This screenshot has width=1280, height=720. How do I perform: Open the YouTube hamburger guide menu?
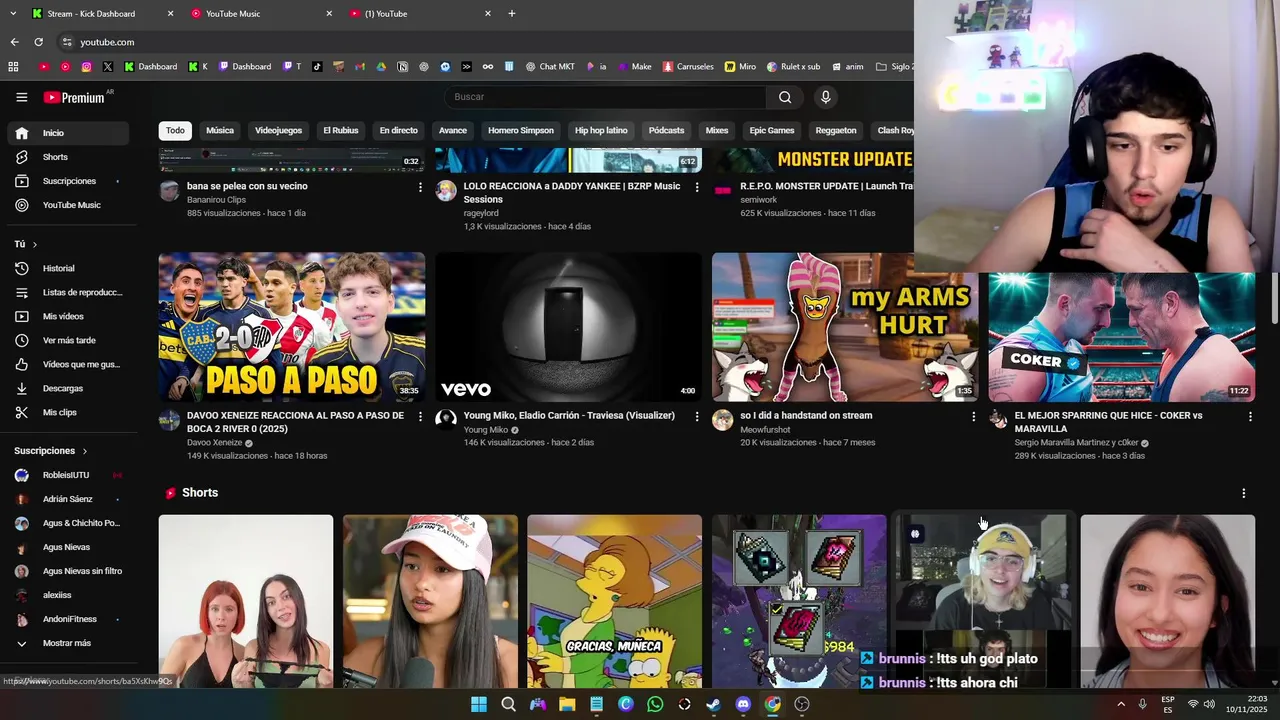pyautogui.click(x=22, y=97)
